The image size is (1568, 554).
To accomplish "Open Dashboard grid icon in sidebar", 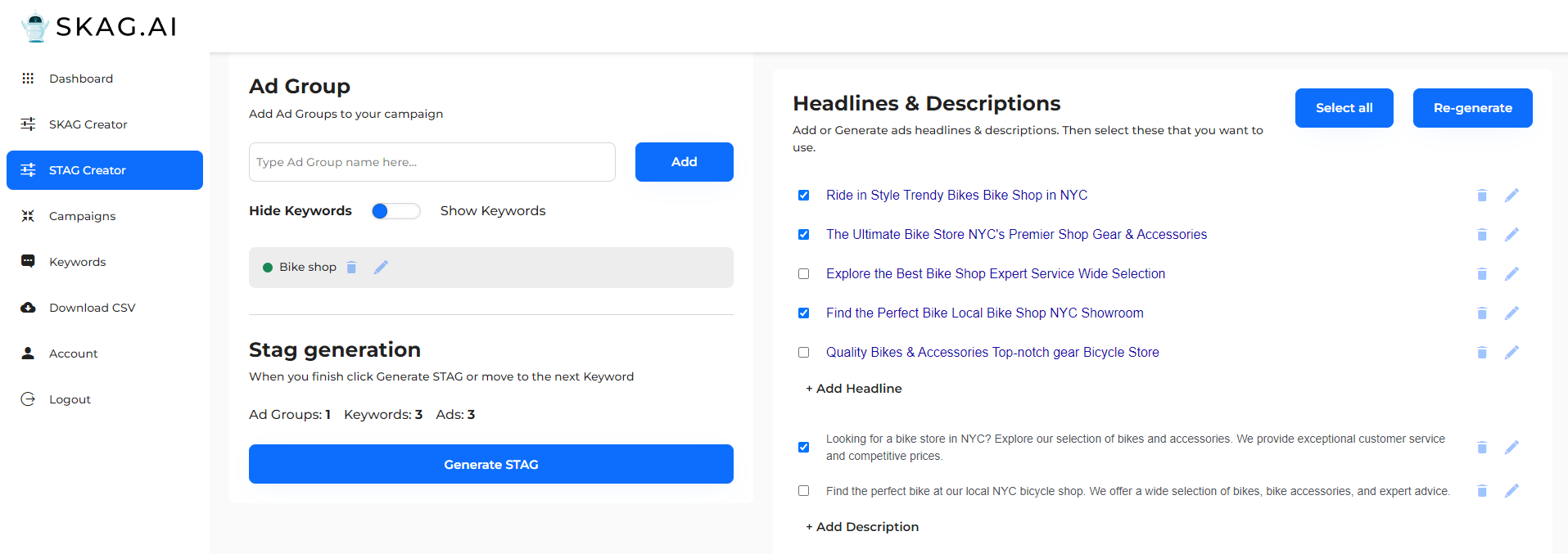I will point(28,79).
